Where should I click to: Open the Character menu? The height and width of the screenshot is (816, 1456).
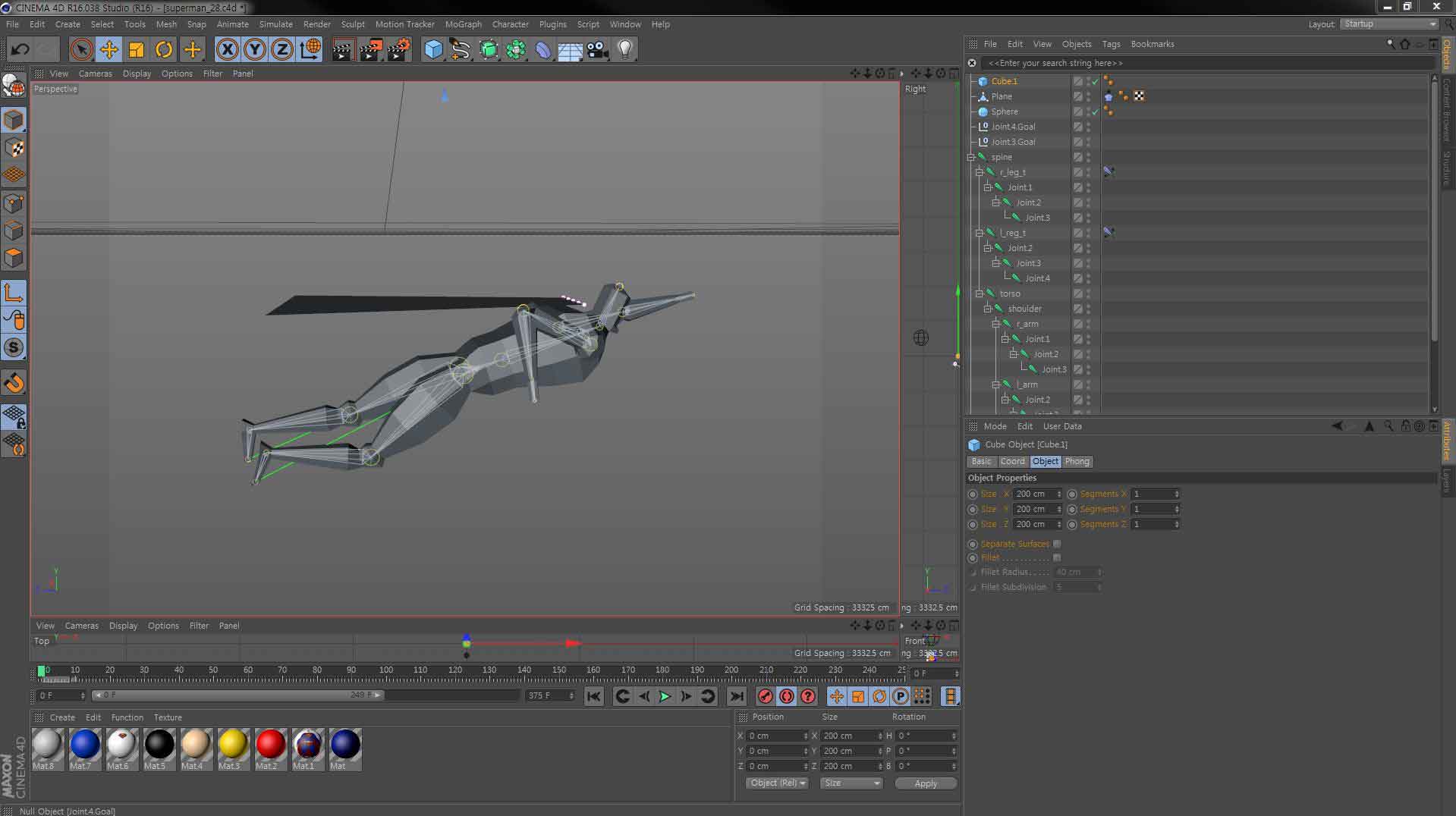[510, 24]
